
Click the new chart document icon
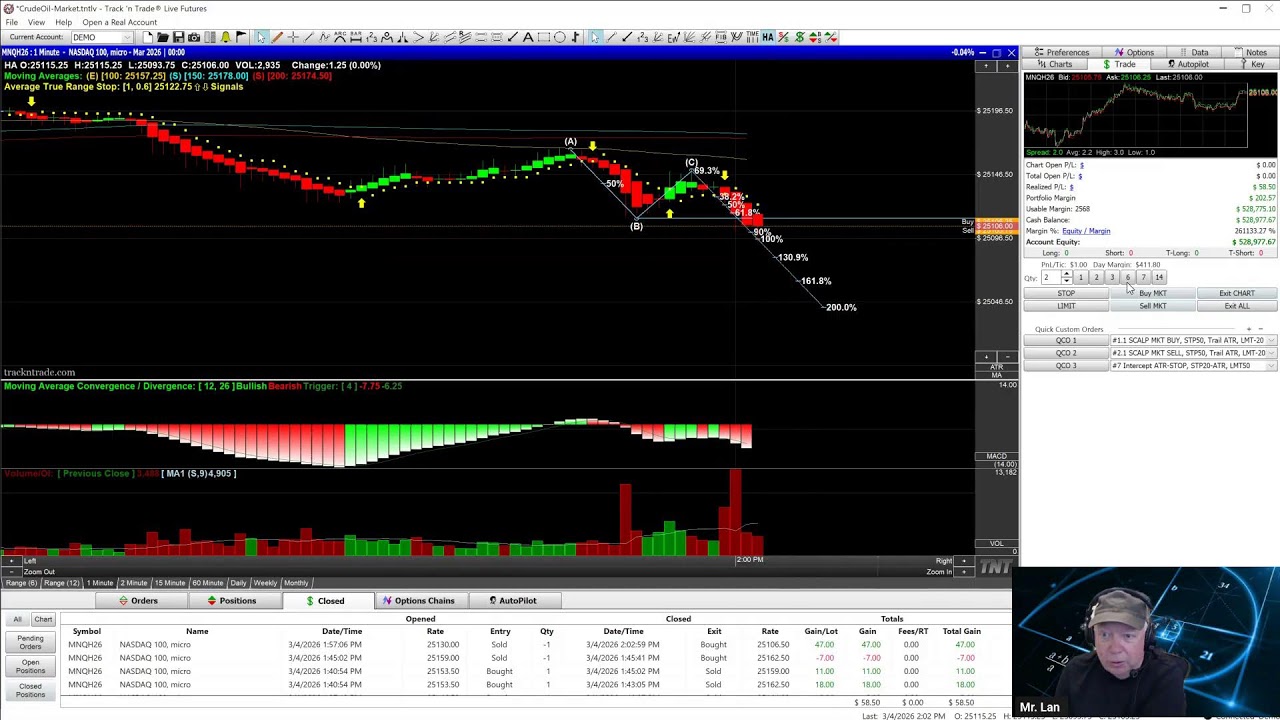147,37
